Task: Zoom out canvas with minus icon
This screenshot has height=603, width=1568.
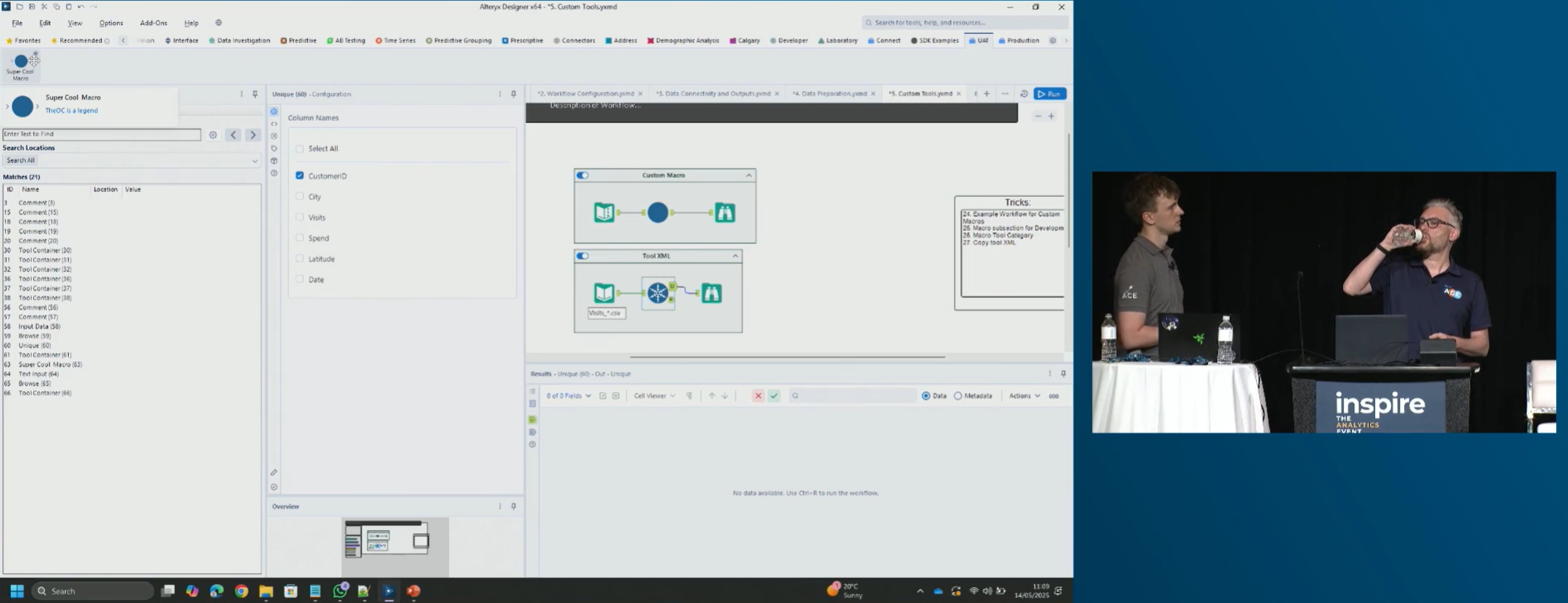Action: 1038,116
